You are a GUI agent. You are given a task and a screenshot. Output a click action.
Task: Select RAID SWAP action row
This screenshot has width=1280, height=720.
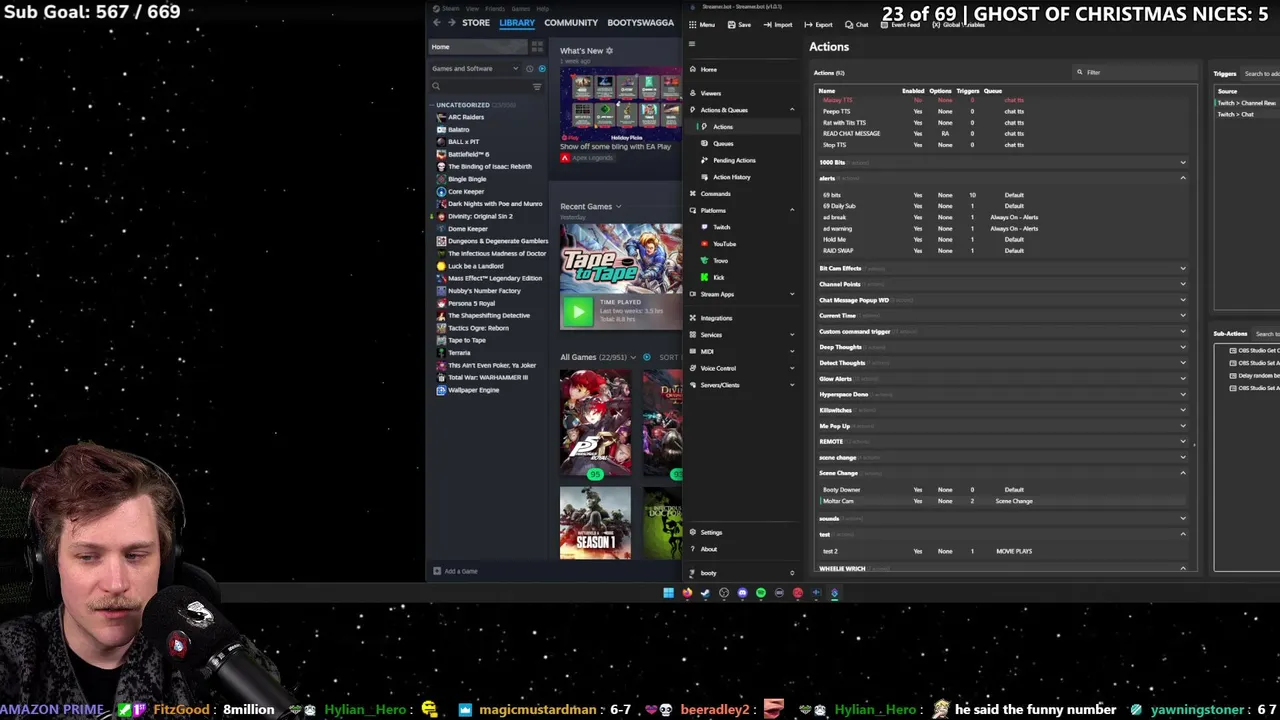(1002, 251)
